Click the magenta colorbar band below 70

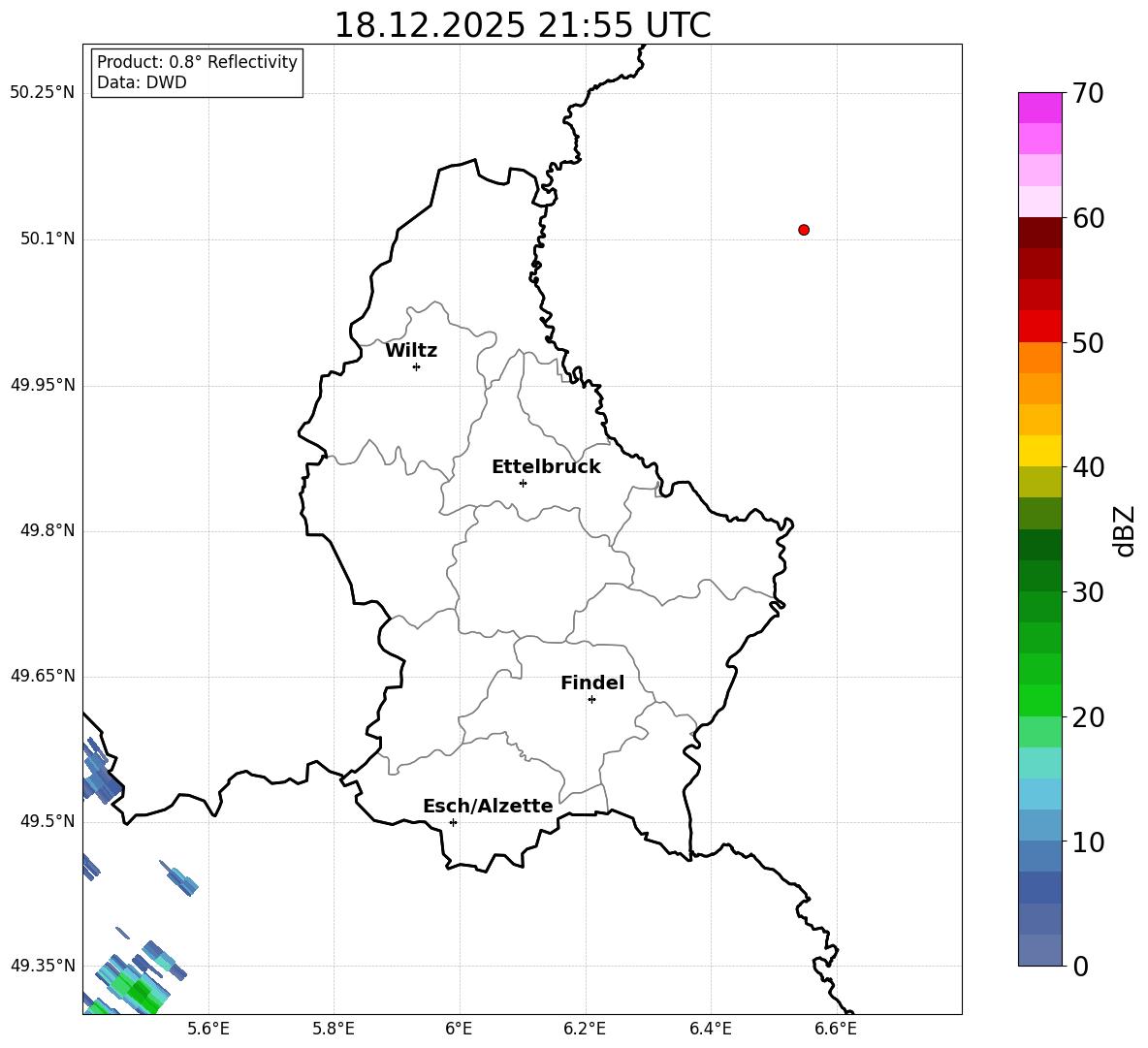coord(1040,109)
